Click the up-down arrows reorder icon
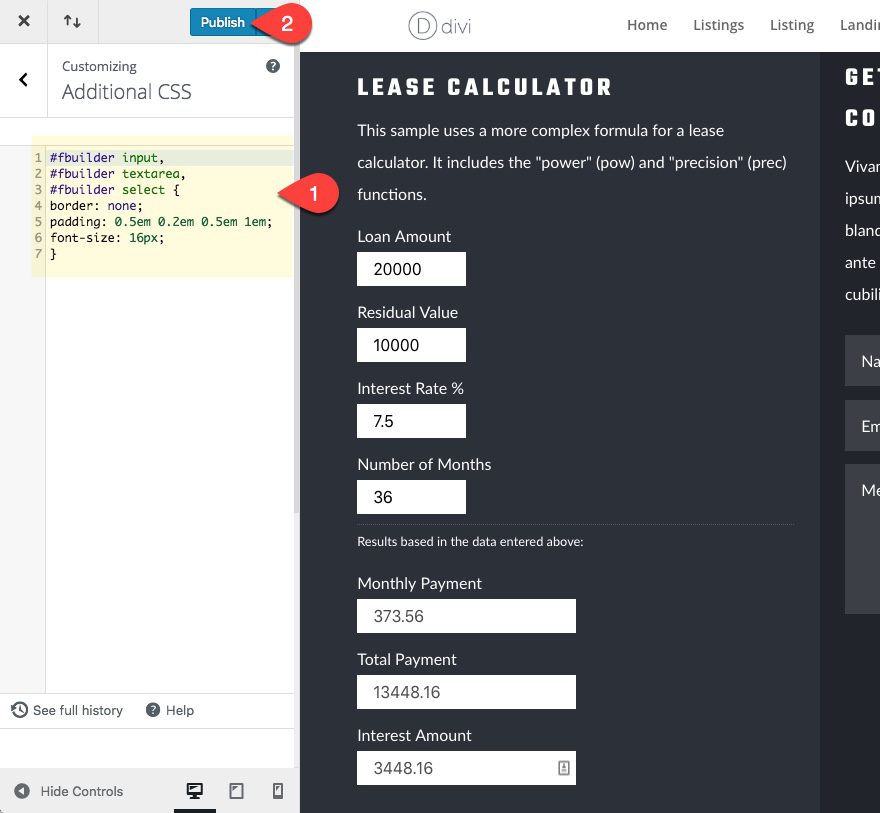 pyautogui.click(x=72, y=21)
